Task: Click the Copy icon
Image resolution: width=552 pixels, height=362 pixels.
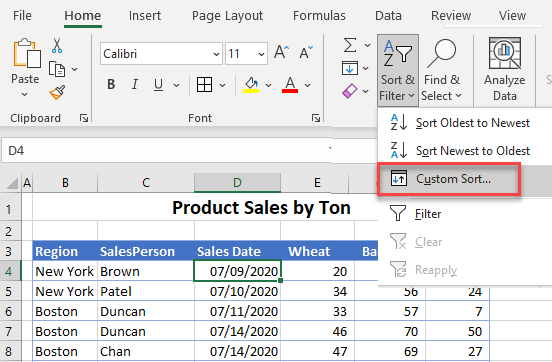Action: click(x=57, y=69)
